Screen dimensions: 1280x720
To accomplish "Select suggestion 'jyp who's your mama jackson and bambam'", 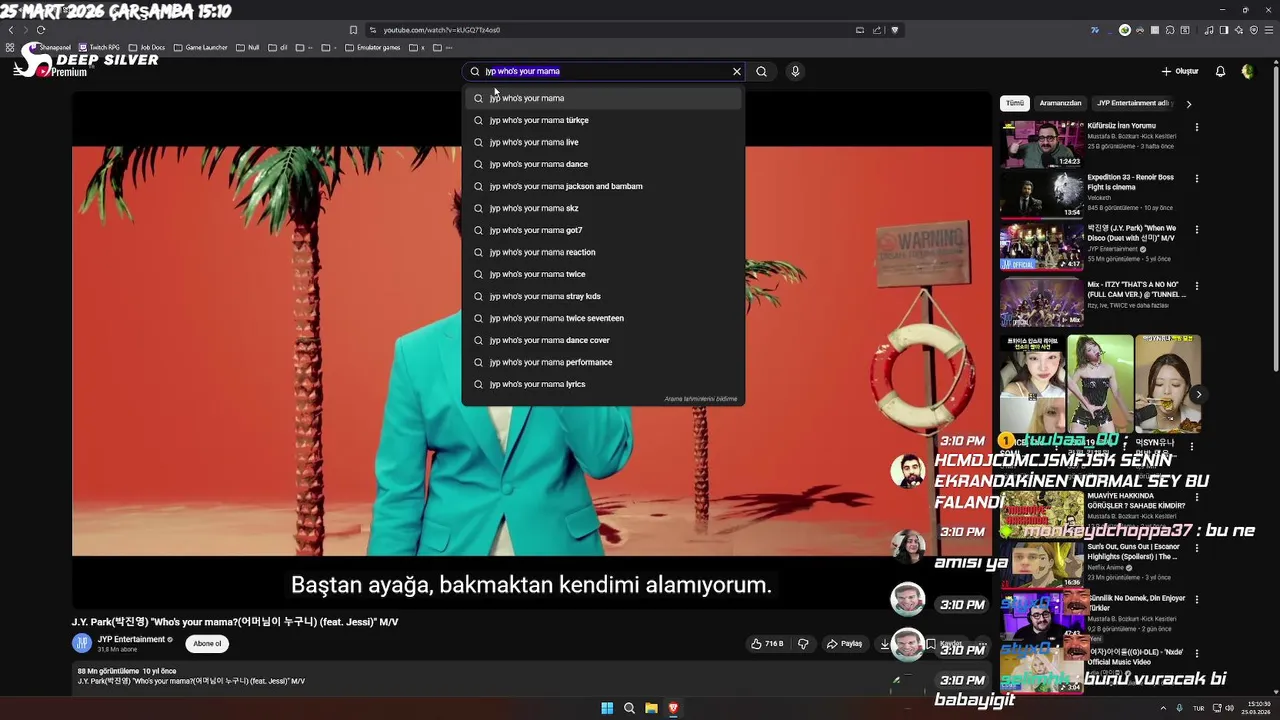I will coord(603,186).
